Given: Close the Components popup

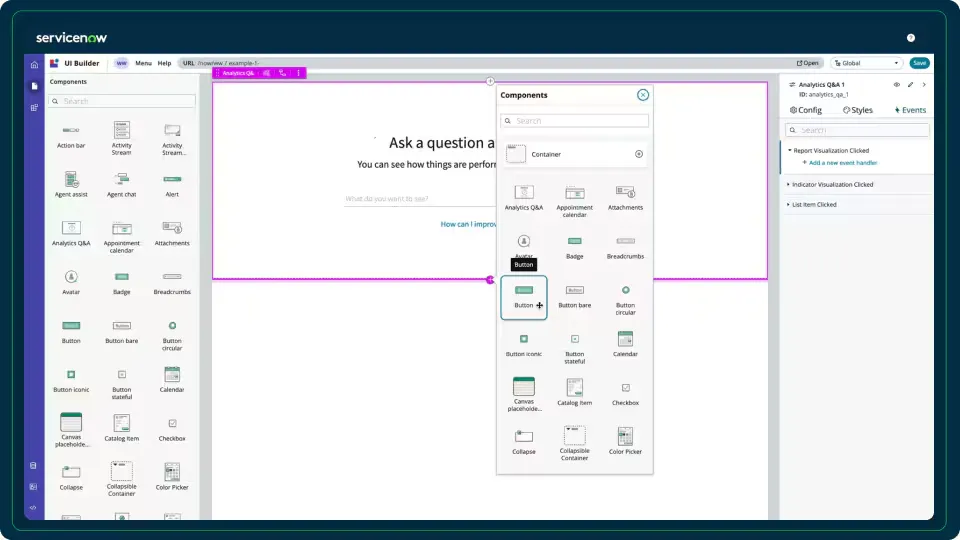Looking at the screenshot, I should [x=642, y=95].
